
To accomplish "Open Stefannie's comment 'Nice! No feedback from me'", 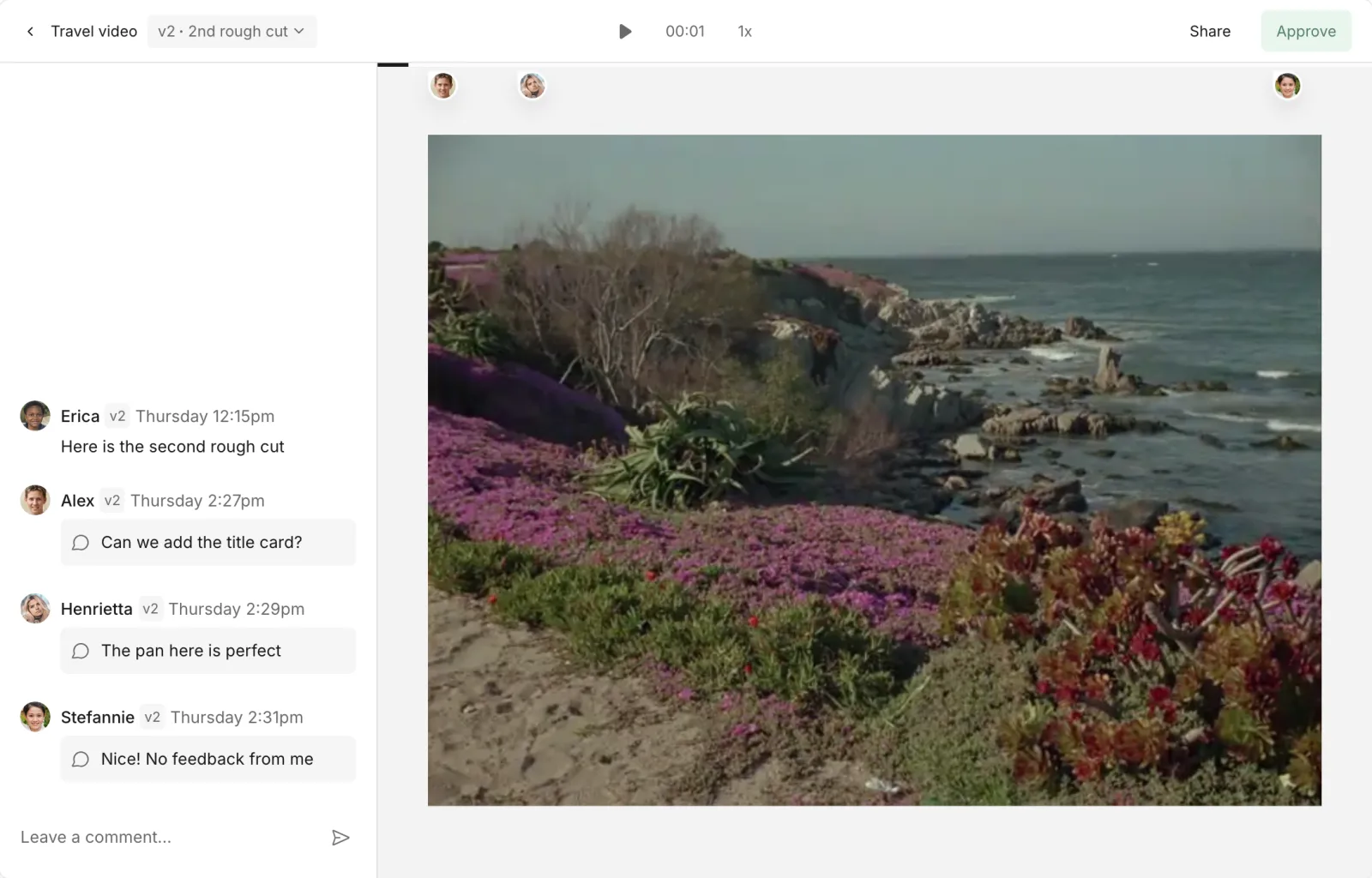I will point(208,759).
